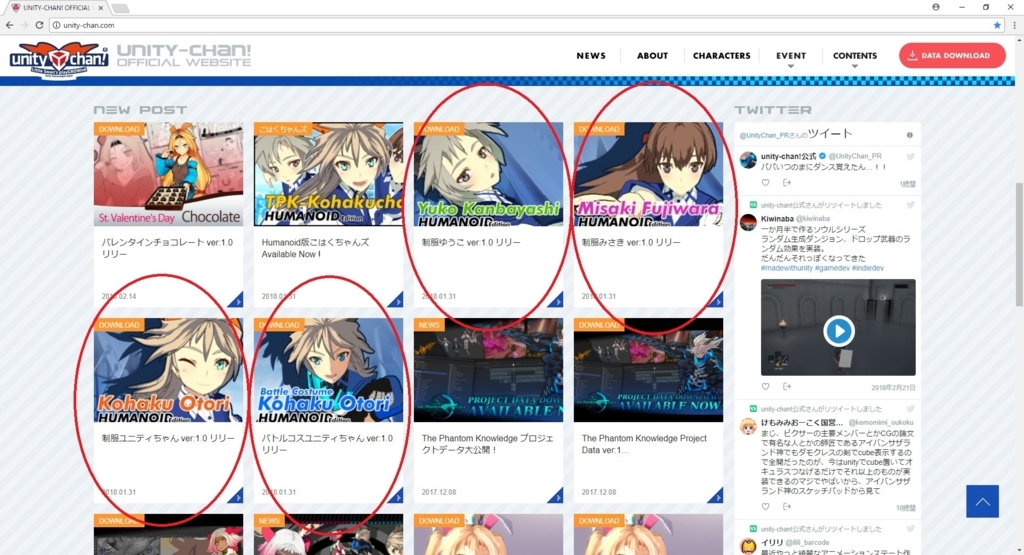Click the unity-chan公式 Twitter avatar
This screenshot has height=555, width=1024.
[x=748, y=159]
